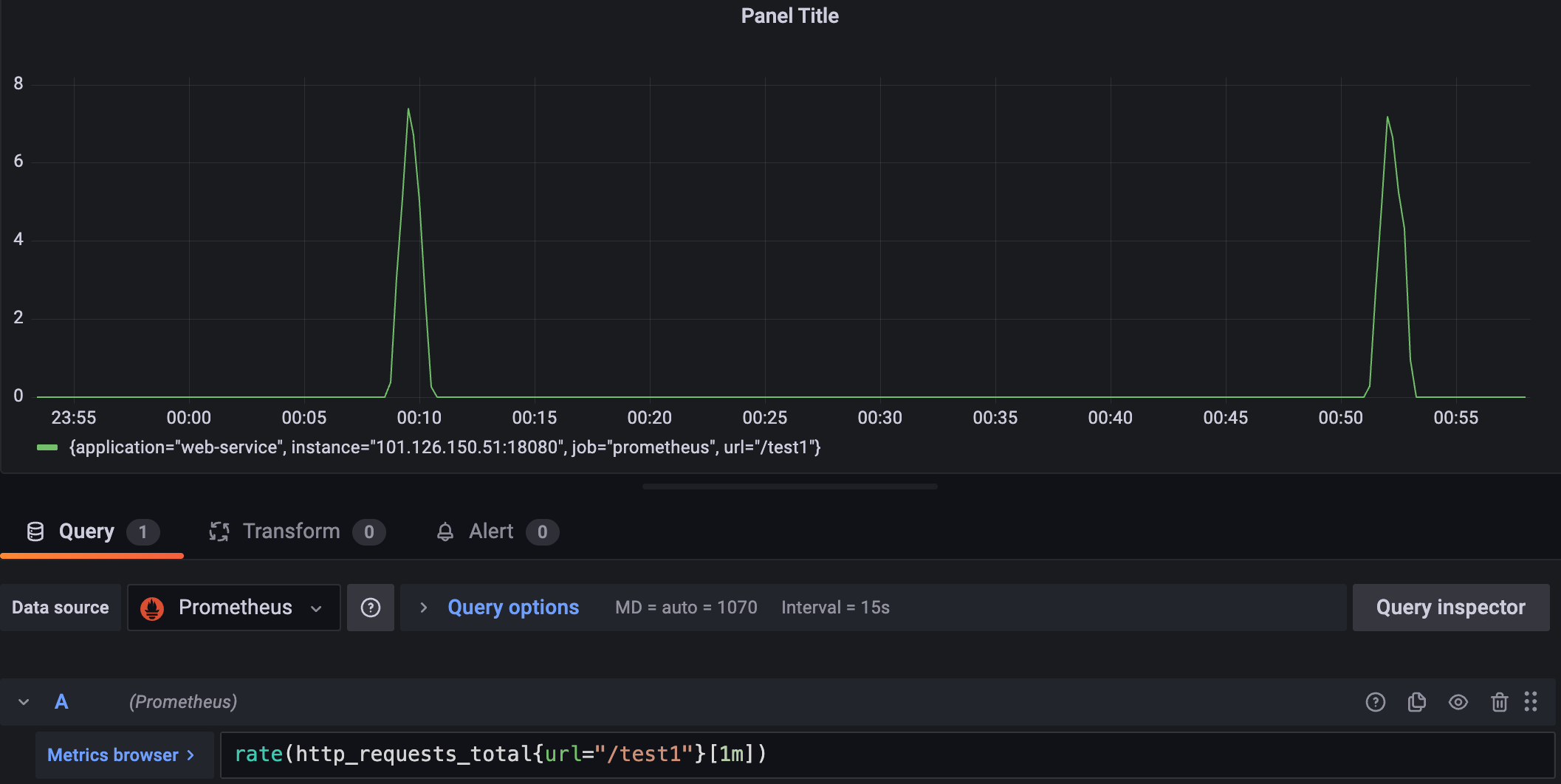Switch to the Transform tab

pyautogui.click(x=292, y=532)
